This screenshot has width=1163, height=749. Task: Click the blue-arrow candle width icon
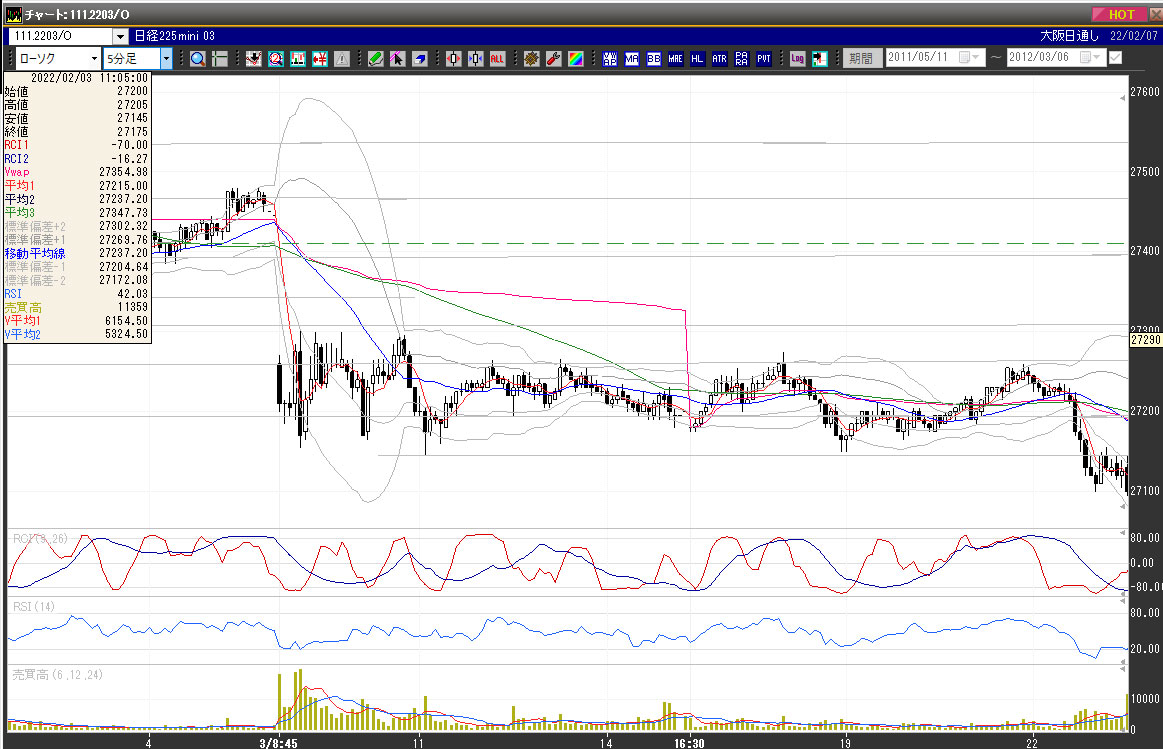point(475,59)
